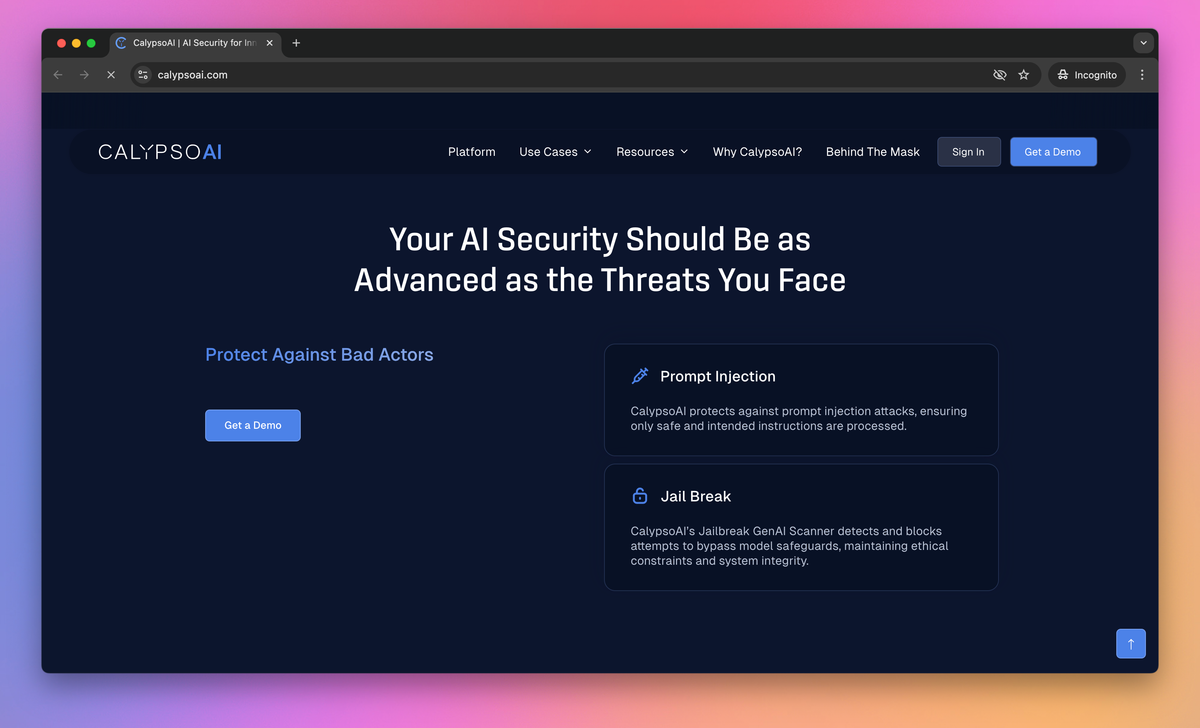Click Get a Demo below Protect Against Bad Actors

pos(253,425)
